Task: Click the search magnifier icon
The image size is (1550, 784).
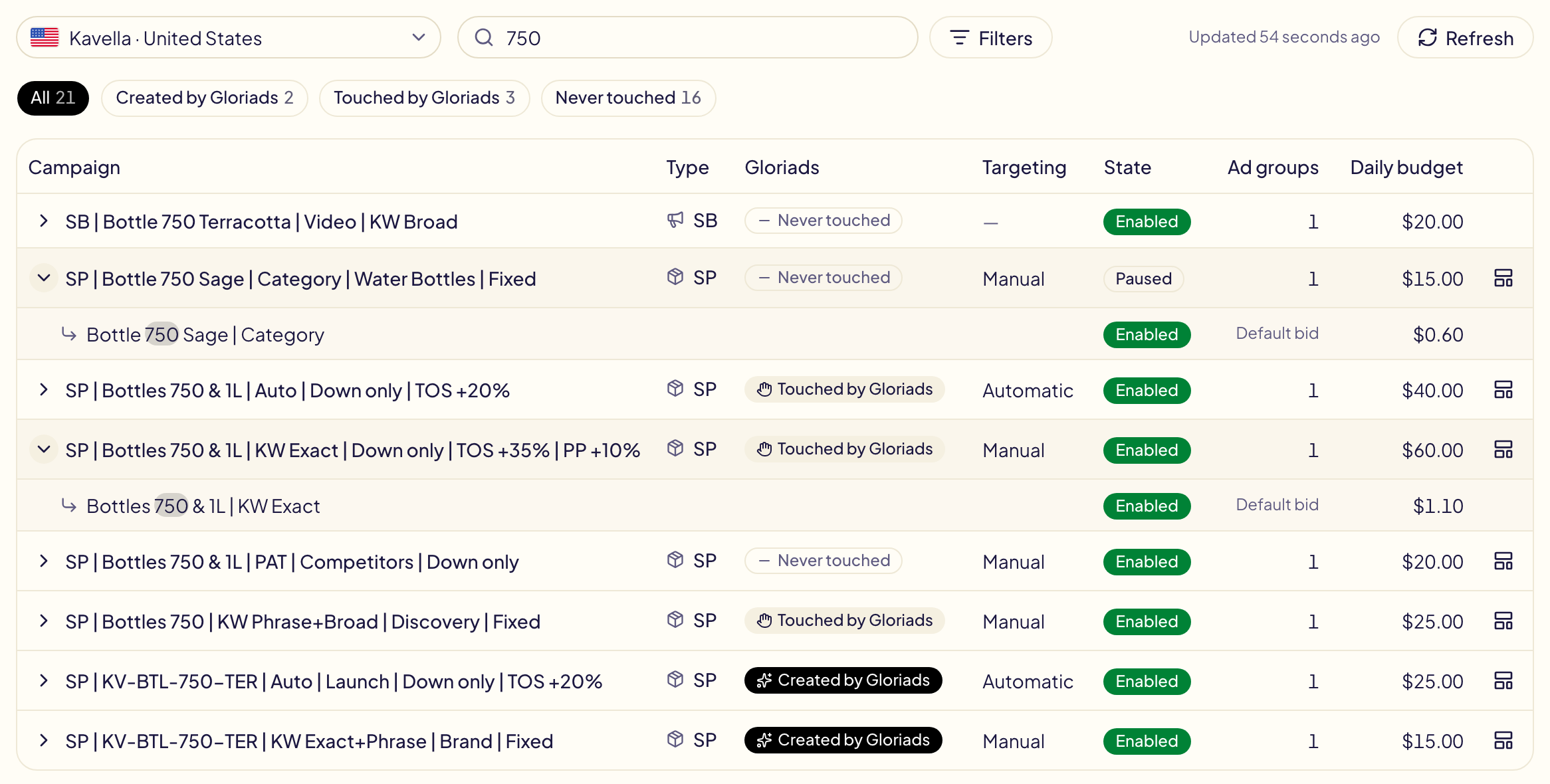Action: 484,37
